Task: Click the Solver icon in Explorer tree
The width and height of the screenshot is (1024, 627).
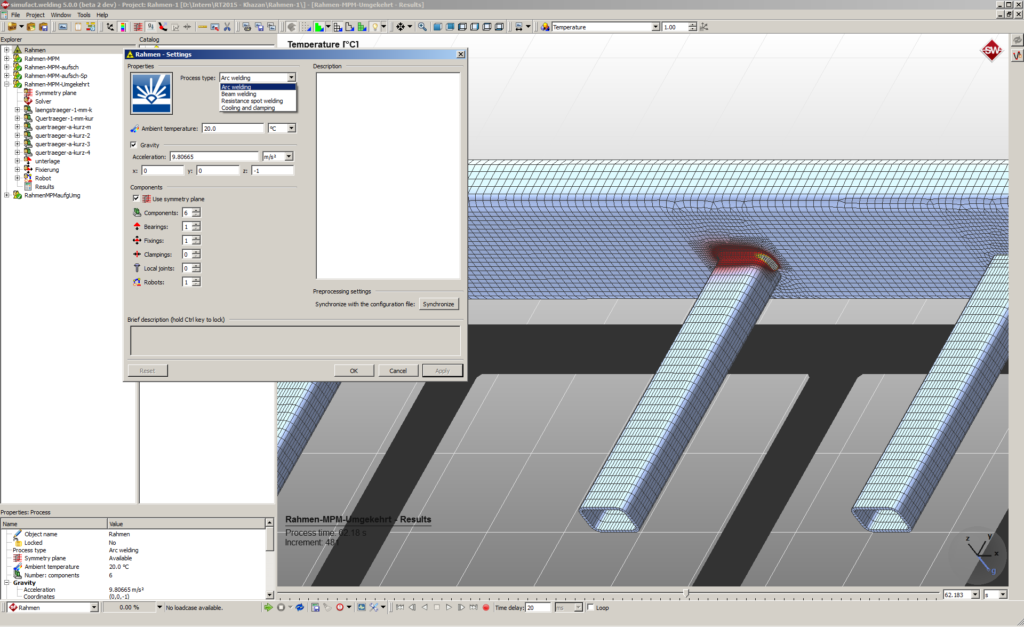Action: (28, 101)
